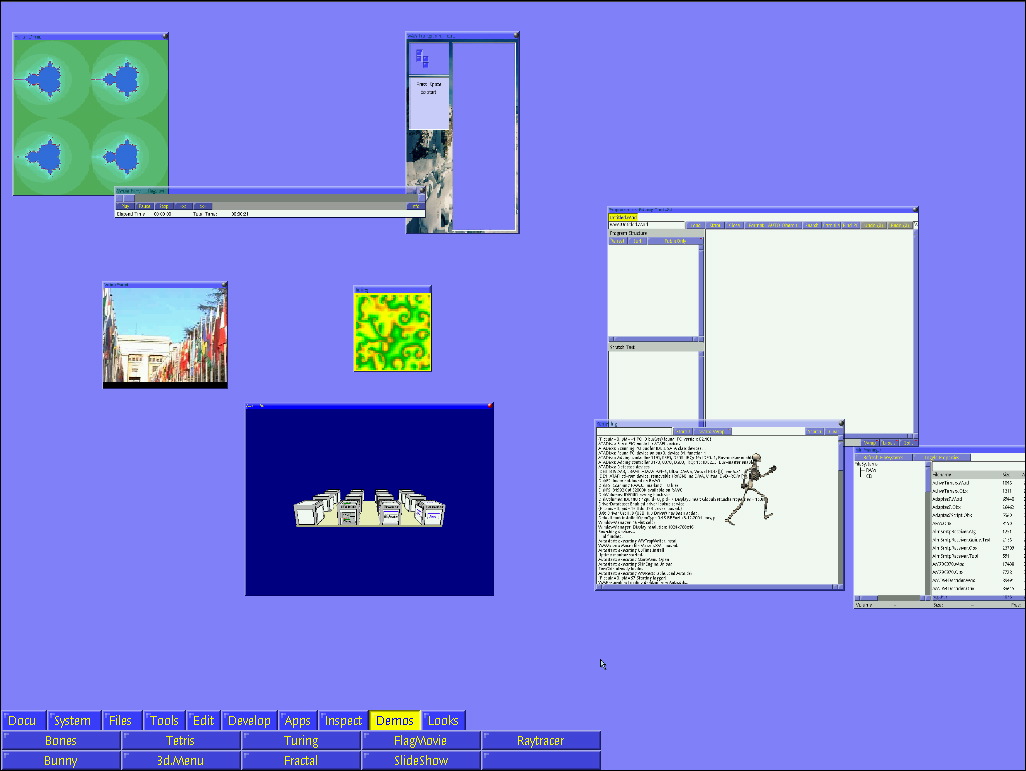Click Load in the programming editor
This screenshot has height=771, width=1026.
[696, 225]
